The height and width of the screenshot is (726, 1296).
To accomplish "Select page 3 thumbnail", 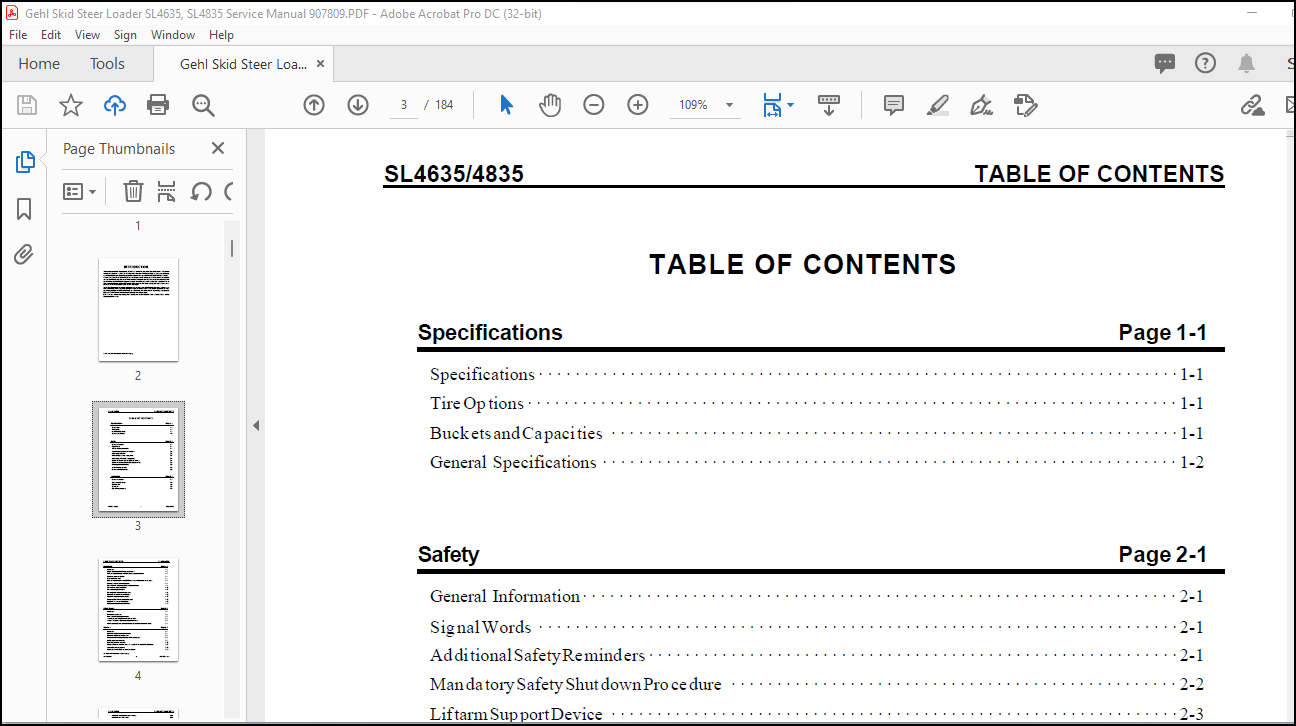I will point(138,460).
